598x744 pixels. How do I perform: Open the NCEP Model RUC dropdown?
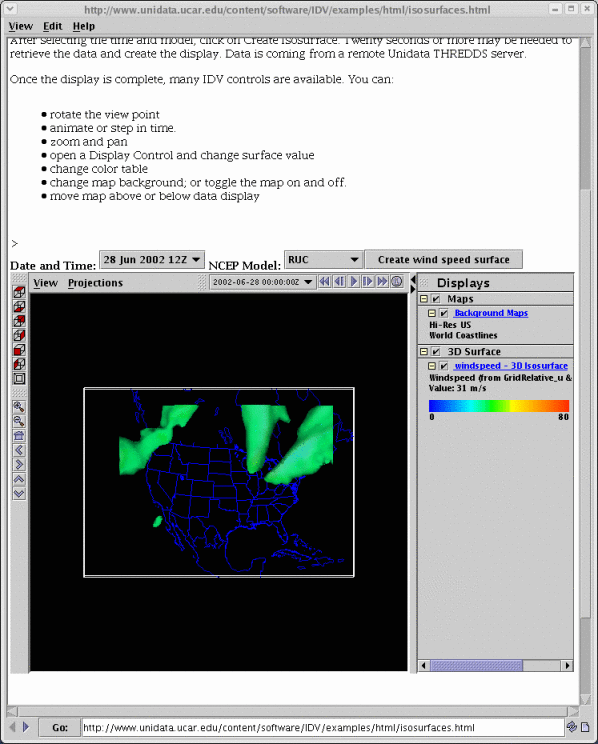pos(323,260)
